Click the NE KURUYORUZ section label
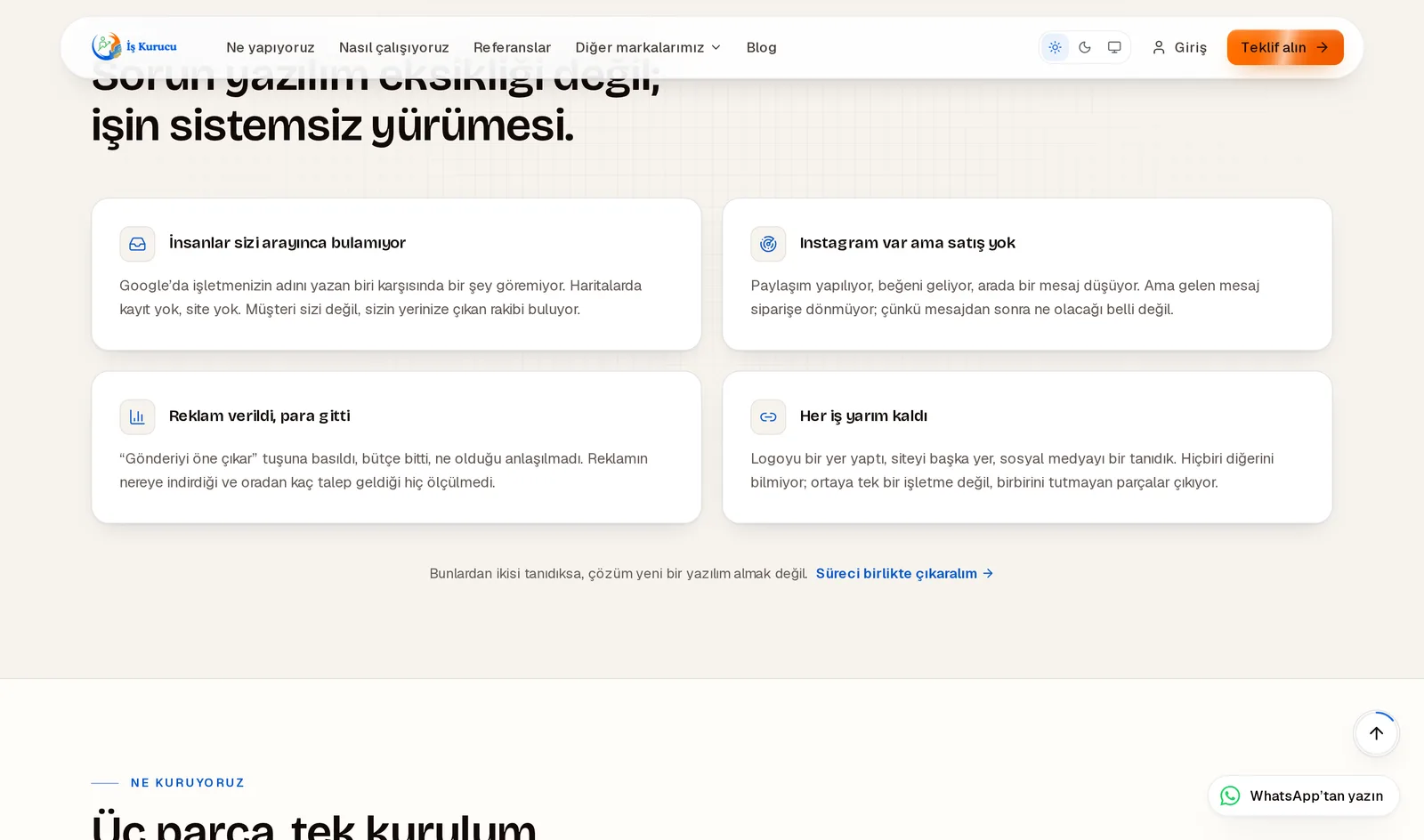The width and height of the screenshot is (1424, 840). click(188, 783)
